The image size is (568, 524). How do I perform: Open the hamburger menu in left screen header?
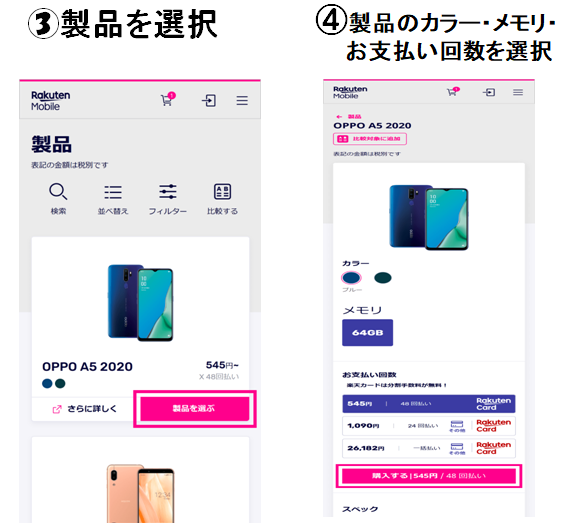pyautogui.click(x=242, y=100)
